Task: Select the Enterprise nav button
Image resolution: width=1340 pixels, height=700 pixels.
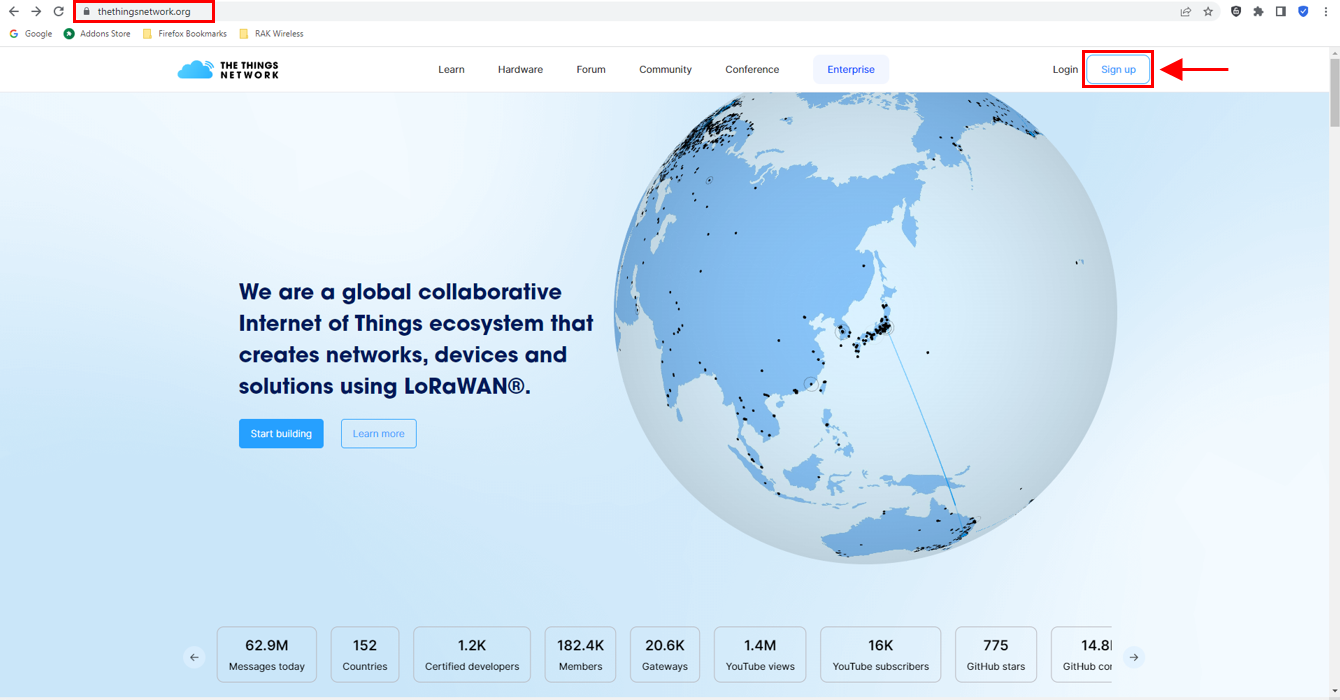Action: (x=851, y=70)
